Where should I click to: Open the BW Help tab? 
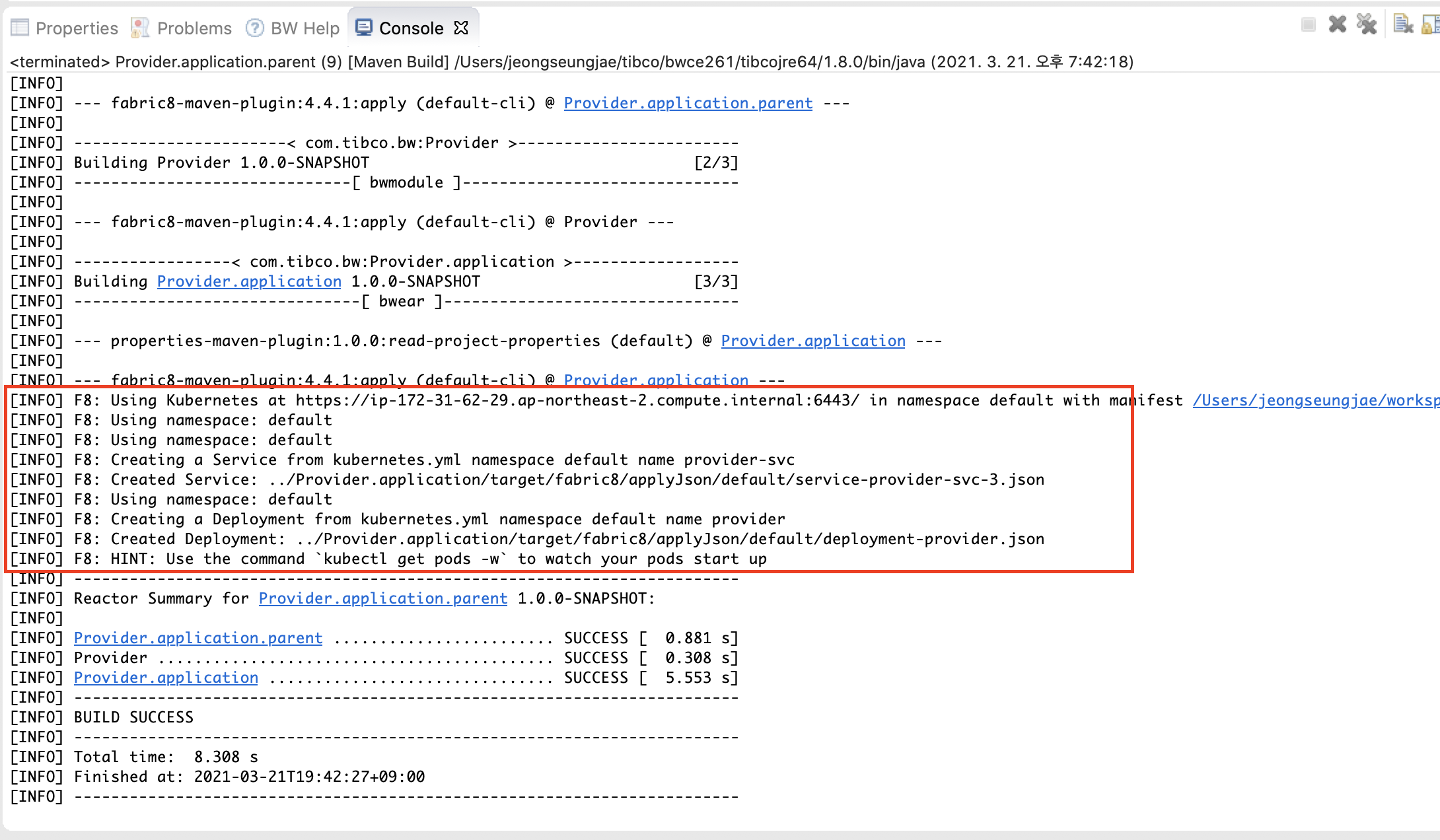293,28
